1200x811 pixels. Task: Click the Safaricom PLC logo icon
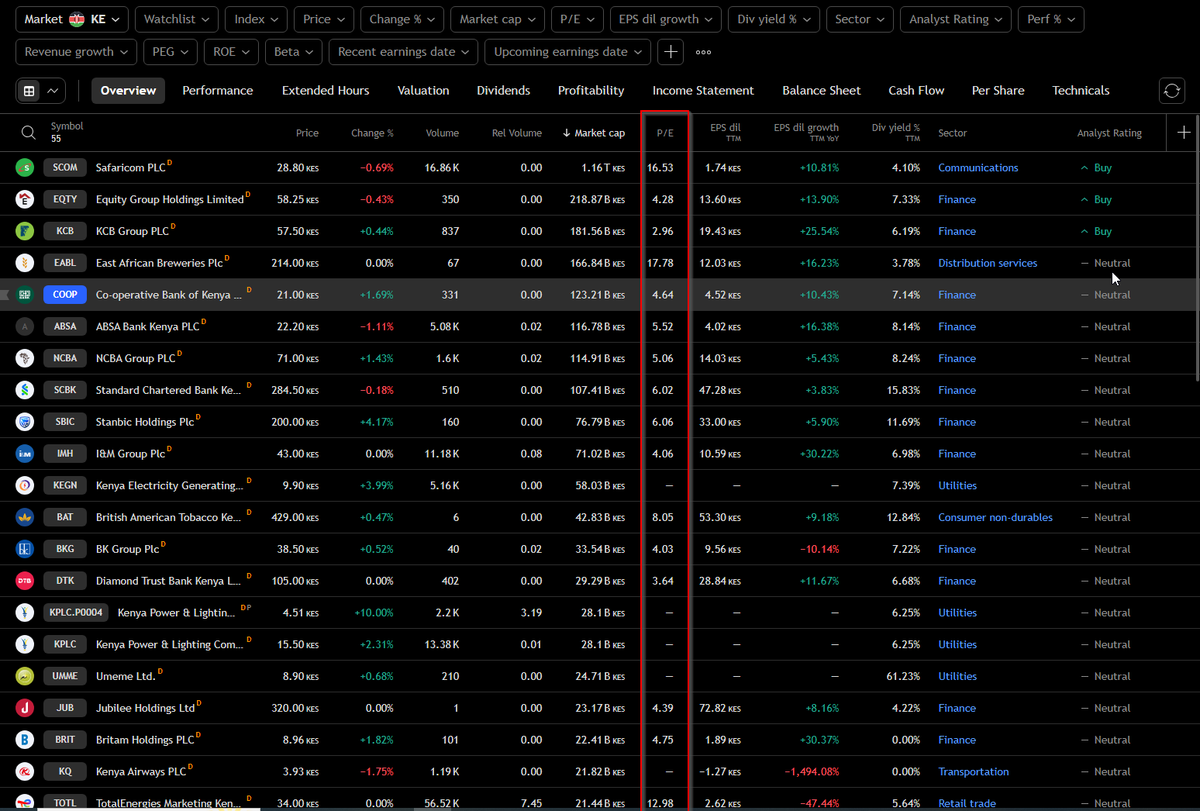point(25,168)
